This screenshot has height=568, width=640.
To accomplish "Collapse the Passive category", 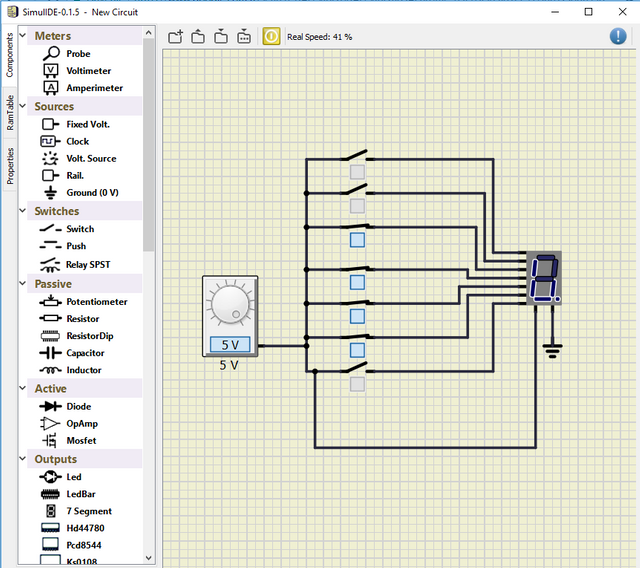I will click(x=23, y=283).
